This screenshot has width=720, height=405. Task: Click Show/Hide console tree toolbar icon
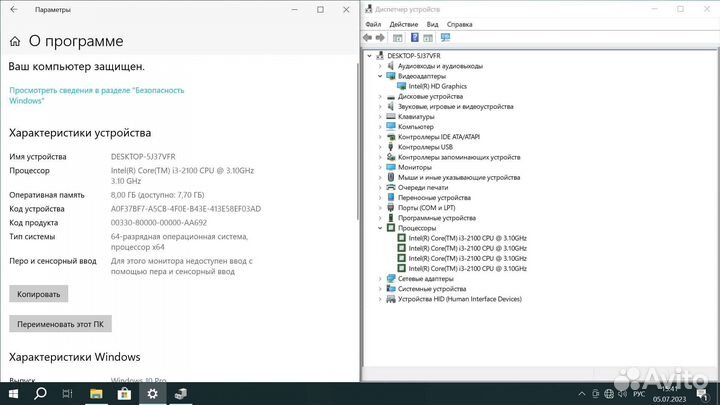(x=398, y=38)
